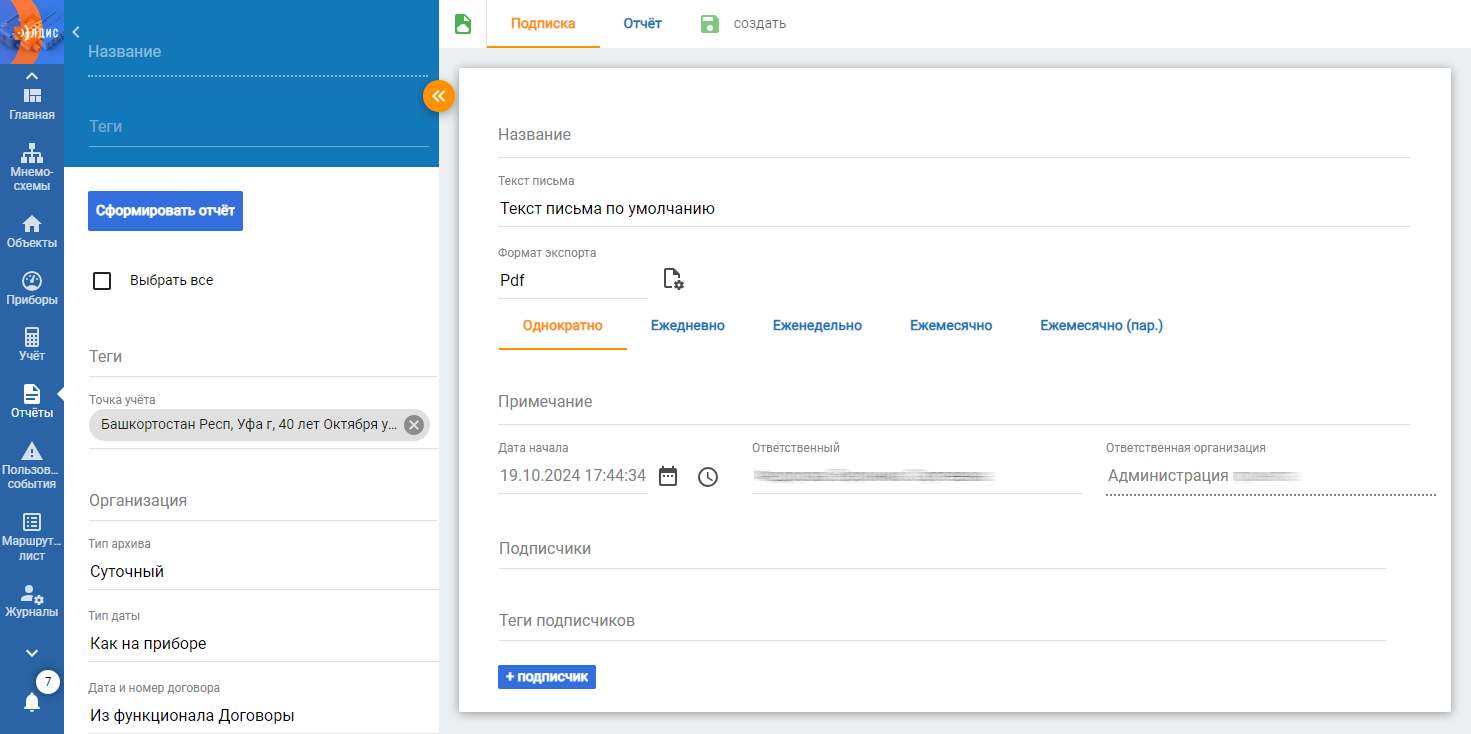1471x734 pixels.
Task: Click the Подписчики input field
Action: [942, 549]
